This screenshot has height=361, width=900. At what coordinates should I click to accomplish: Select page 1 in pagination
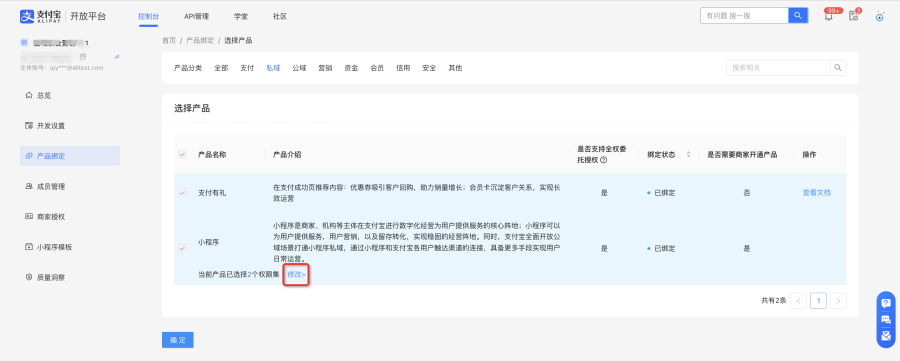[x=818, y=300]
